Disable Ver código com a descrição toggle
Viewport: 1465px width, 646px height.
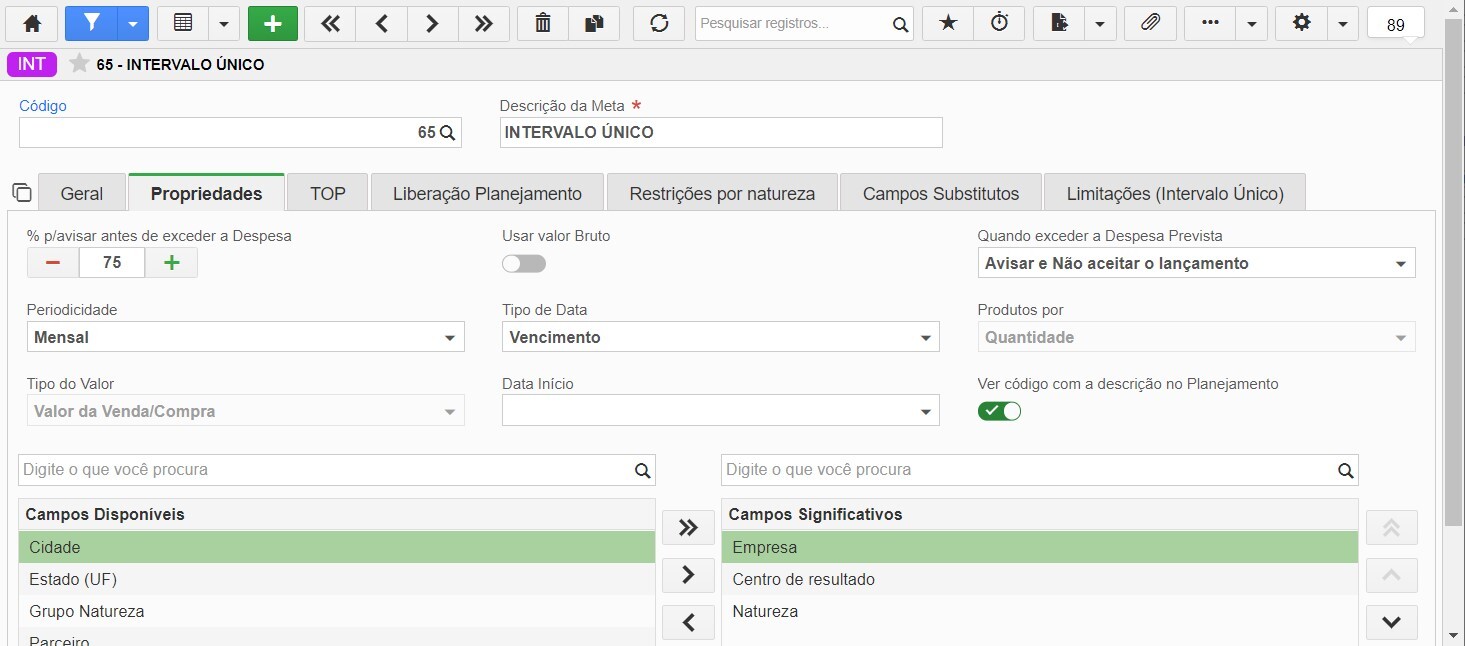coord(999,411)
